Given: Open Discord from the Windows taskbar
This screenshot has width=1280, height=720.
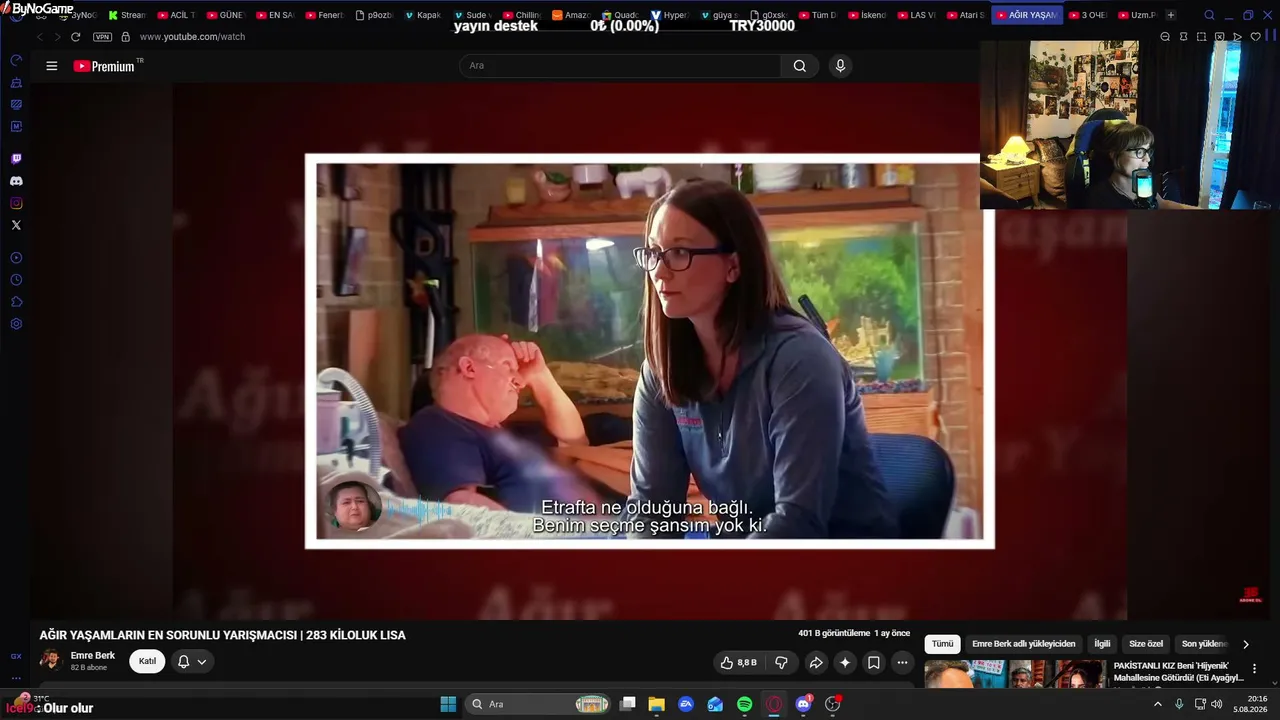Looking at the screenshot, I should [803, 704].
